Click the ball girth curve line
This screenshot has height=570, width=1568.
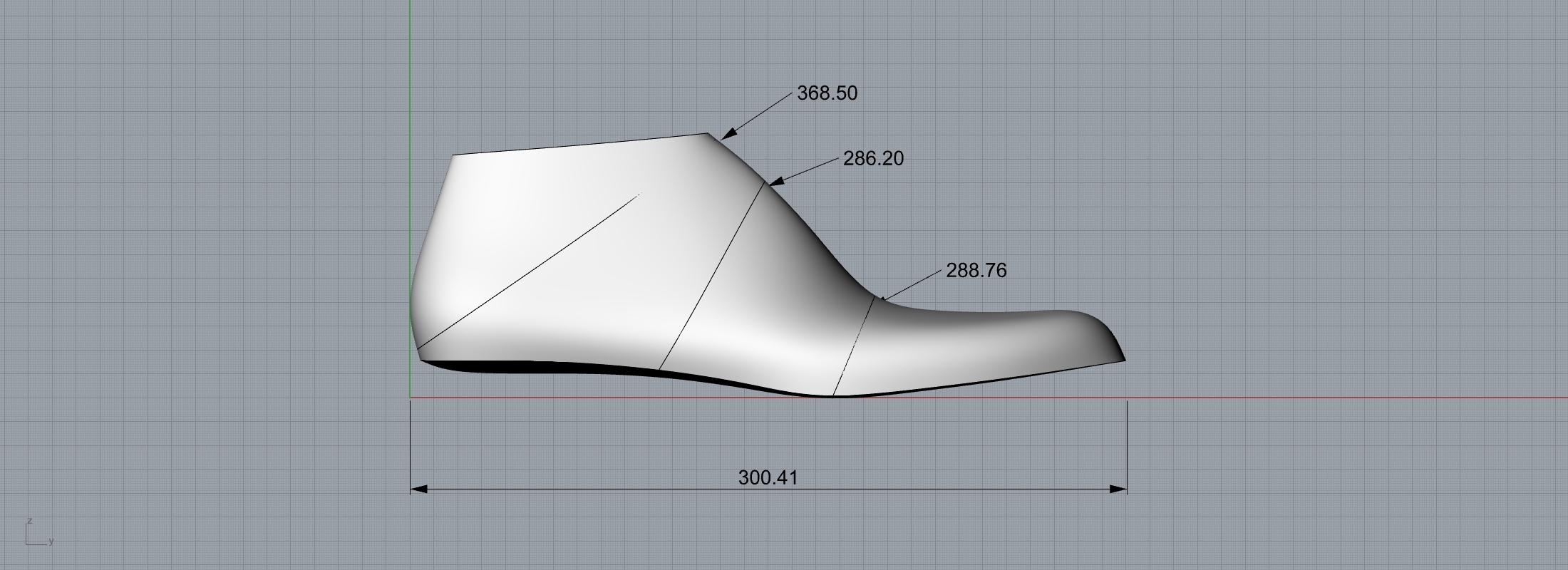click(x=853, y=347)
